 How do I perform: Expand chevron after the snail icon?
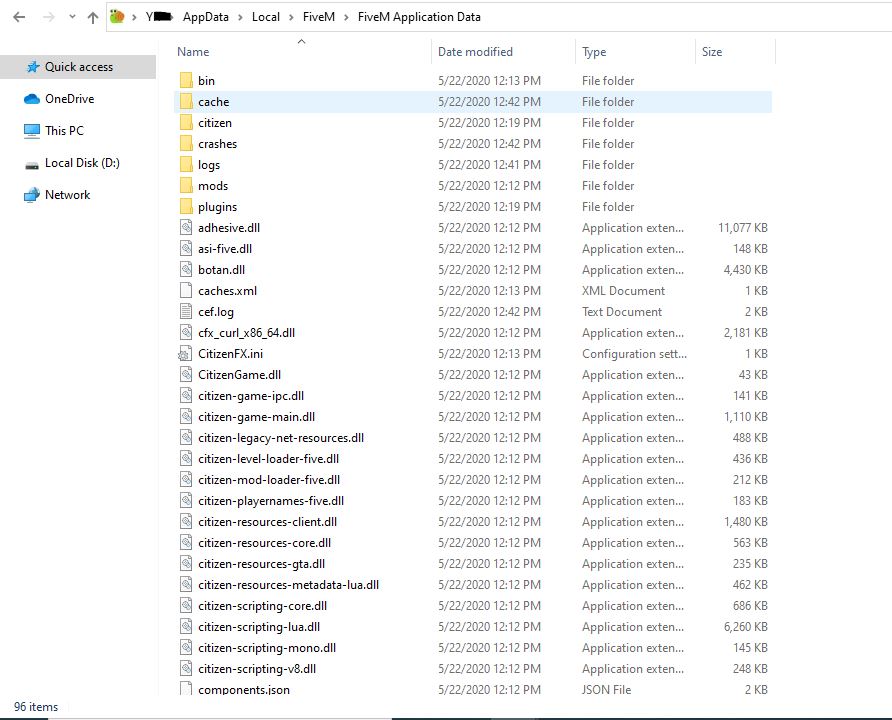coord(134,18)
